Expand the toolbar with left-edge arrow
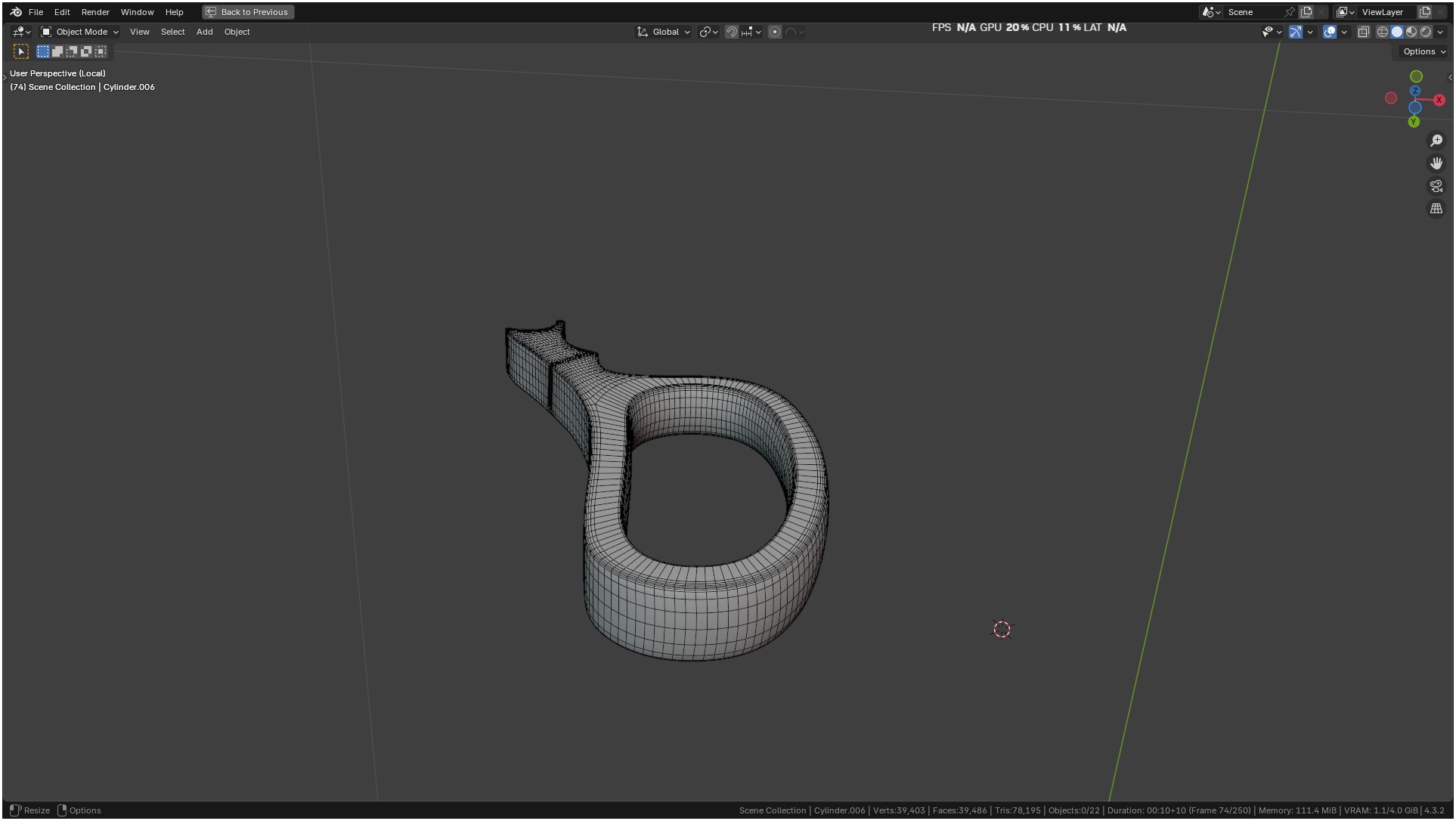1456x821 pixels. click(x=5, y=77)
